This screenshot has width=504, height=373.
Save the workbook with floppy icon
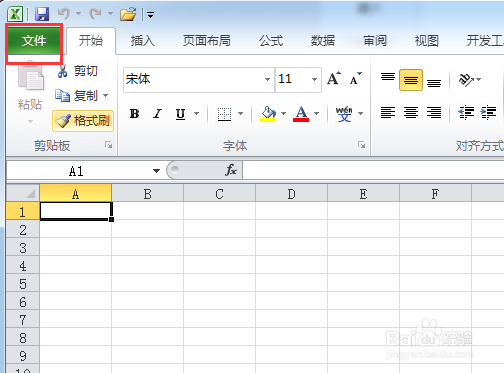(42, 14)
